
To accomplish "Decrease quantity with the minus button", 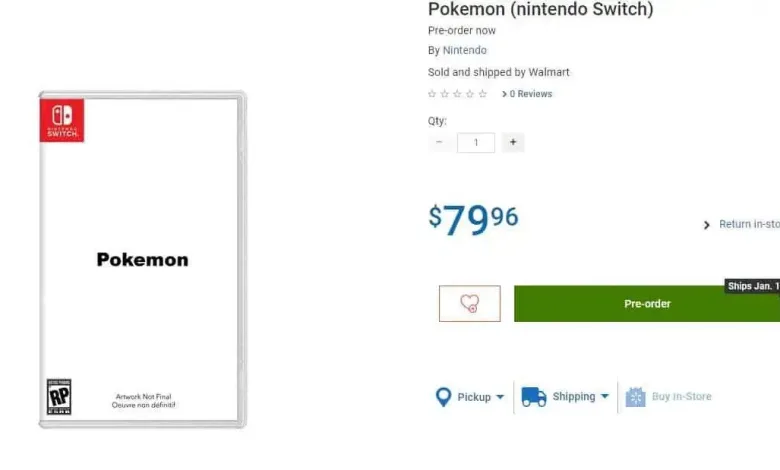I will coord(439,142).
